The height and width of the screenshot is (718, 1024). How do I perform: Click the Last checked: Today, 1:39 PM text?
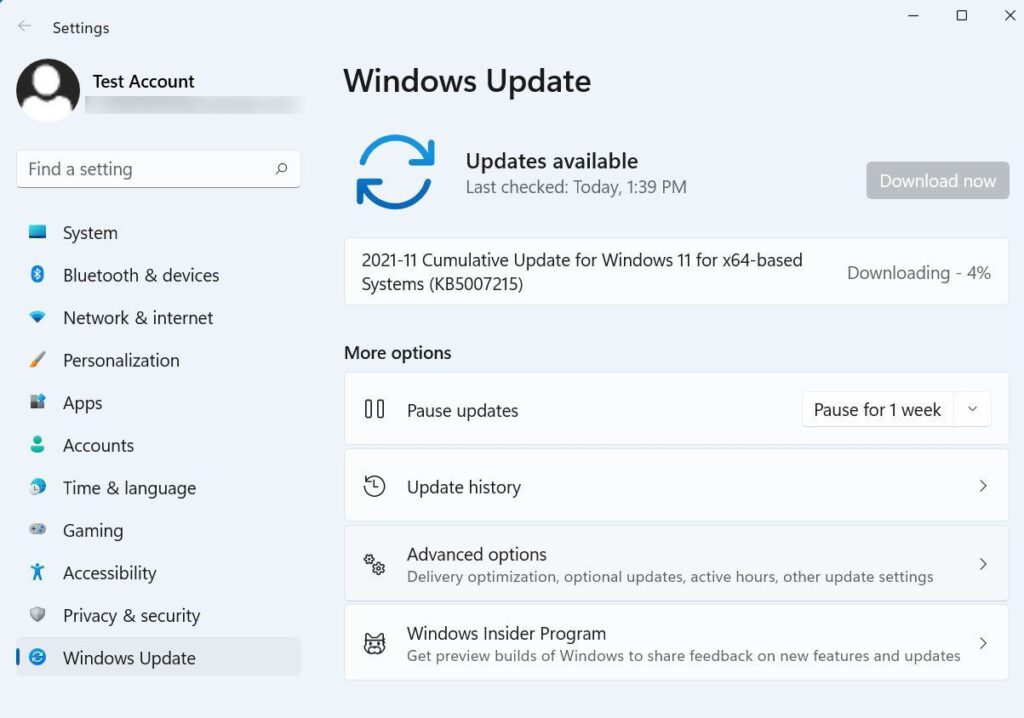click(576, 188)
